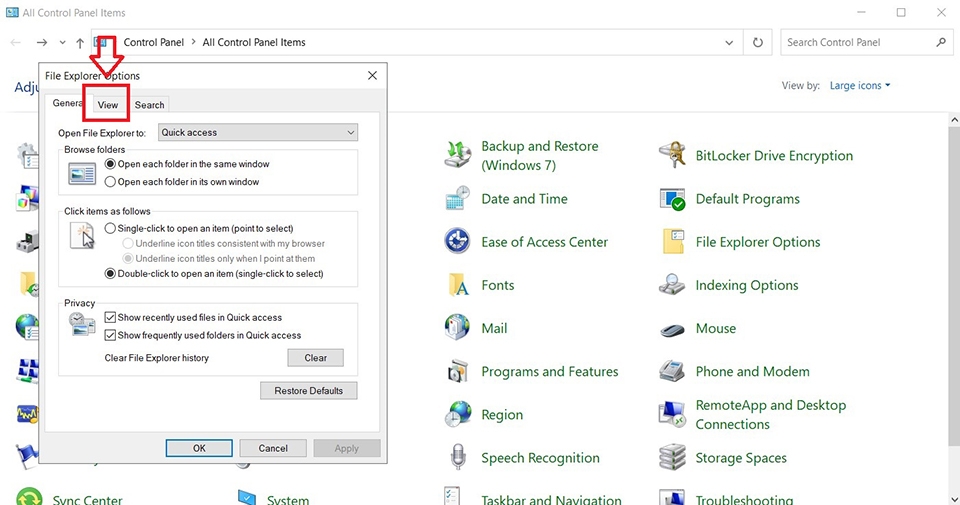Go forward with the arrow button
The image size is (960, 505).
[42, 42]
